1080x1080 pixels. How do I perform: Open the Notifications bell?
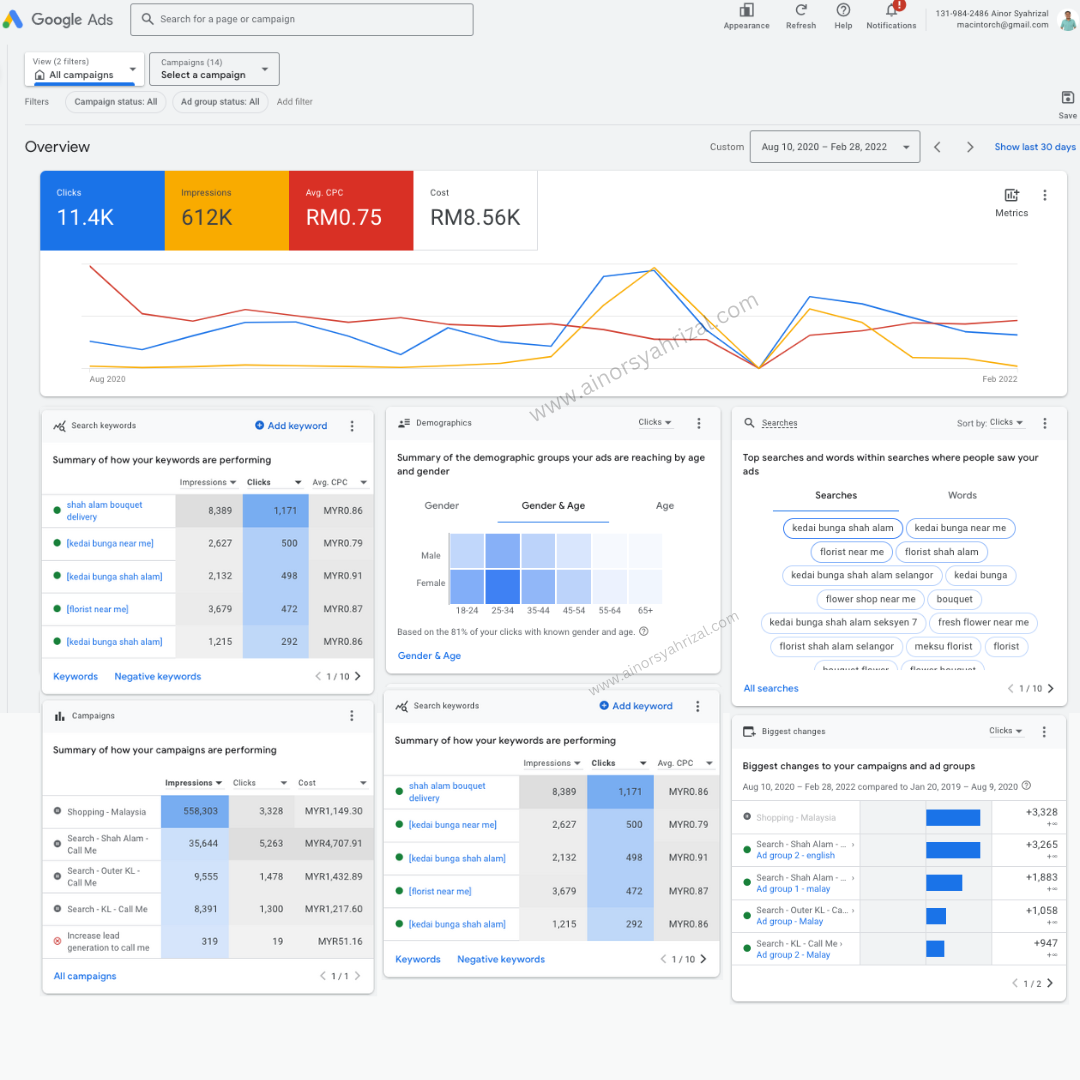(x=890, y=11)
